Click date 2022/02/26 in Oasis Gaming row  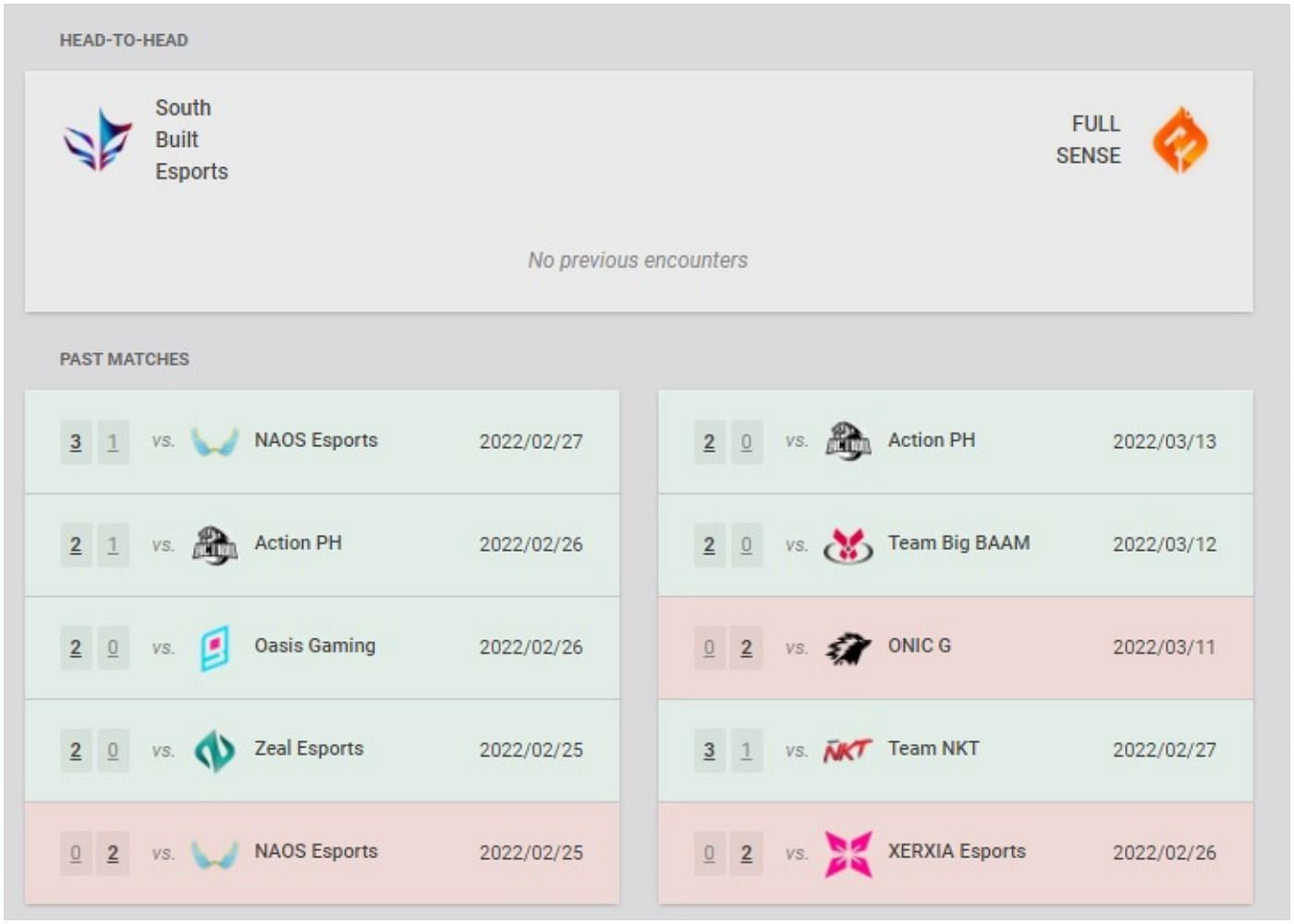coord(531,647)
